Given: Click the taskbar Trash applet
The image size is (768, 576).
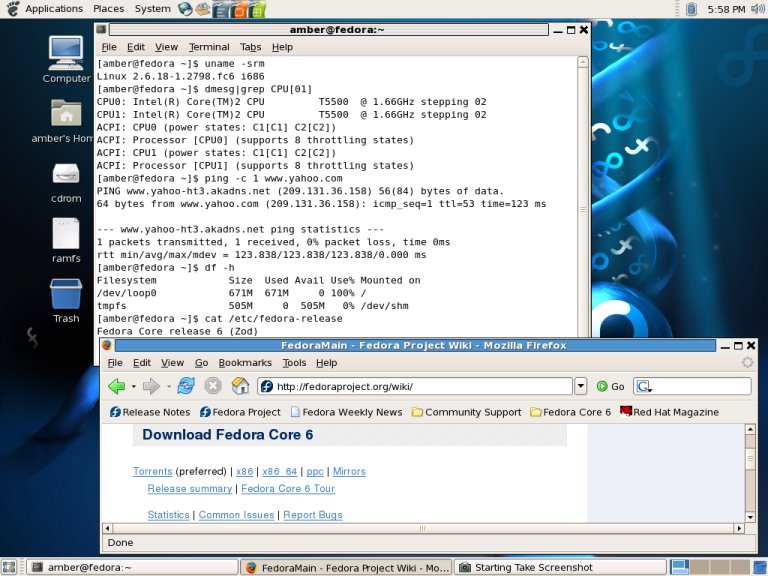Looking at the screenshot, I should click(x=758, y=567).
